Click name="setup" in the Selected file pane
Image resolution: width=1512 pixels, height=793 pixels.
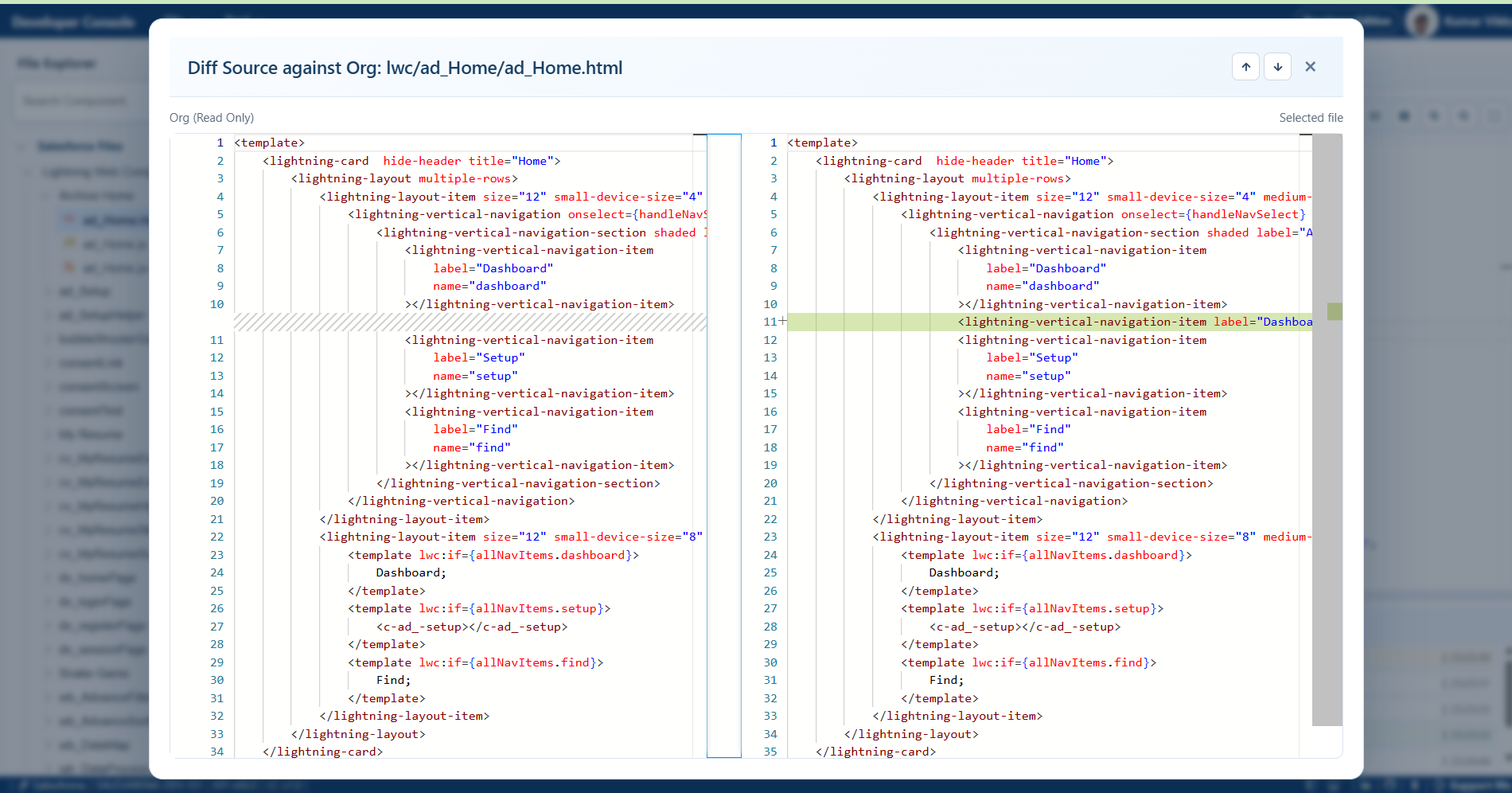click(x=1028, y=376)
